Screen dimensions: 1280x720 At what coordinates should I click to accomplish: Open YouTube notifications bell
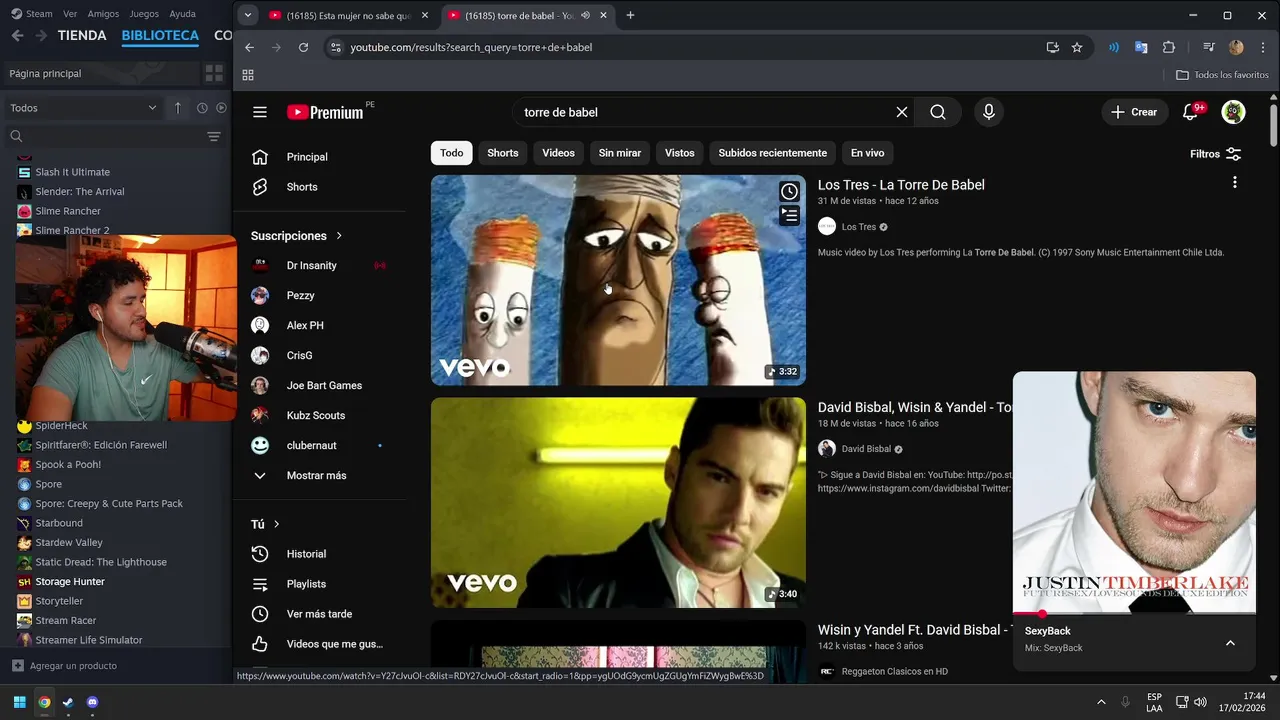(1190, 112)
